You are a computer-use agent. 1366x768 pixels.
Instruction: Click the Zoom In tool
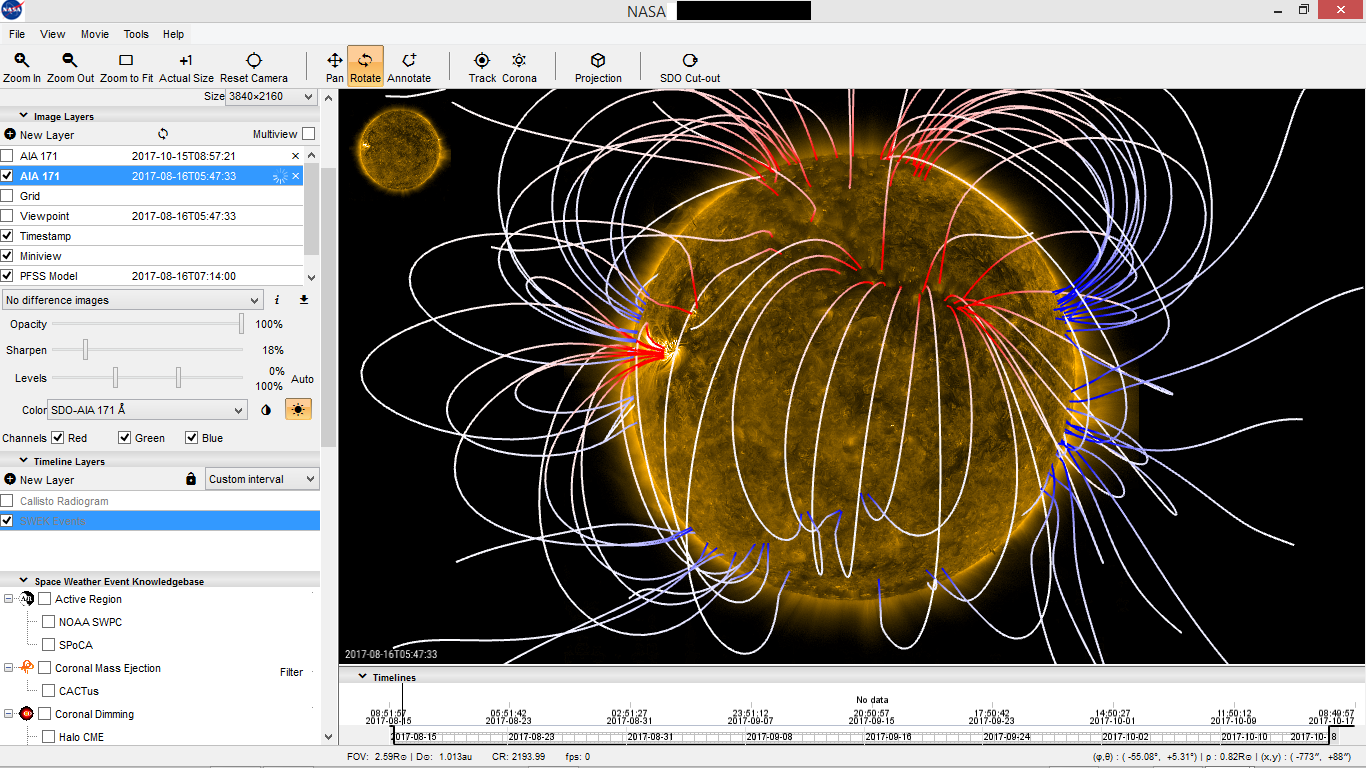tap(22, 67)
